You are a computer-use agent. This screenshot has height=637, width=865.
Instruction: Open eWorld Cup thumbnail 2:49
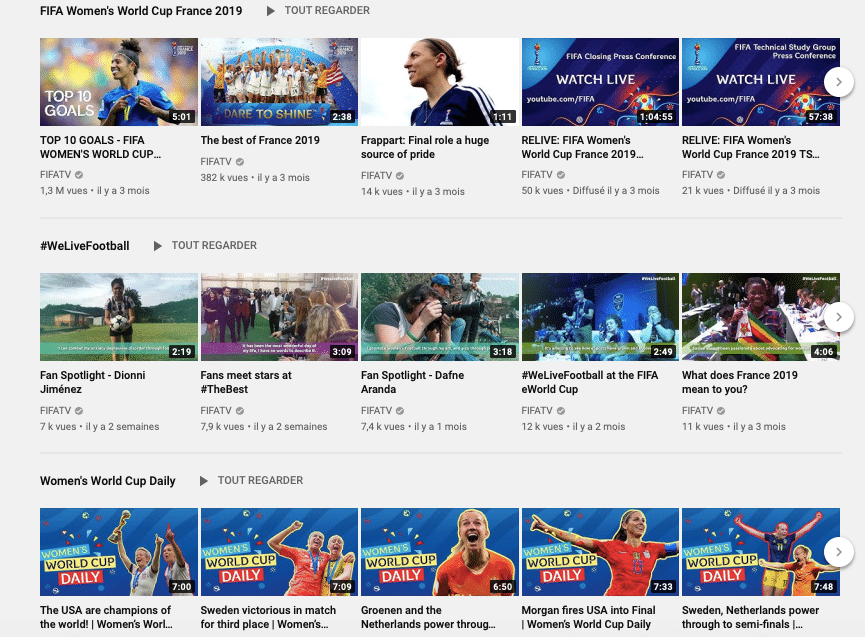click(x=600, y=317)
